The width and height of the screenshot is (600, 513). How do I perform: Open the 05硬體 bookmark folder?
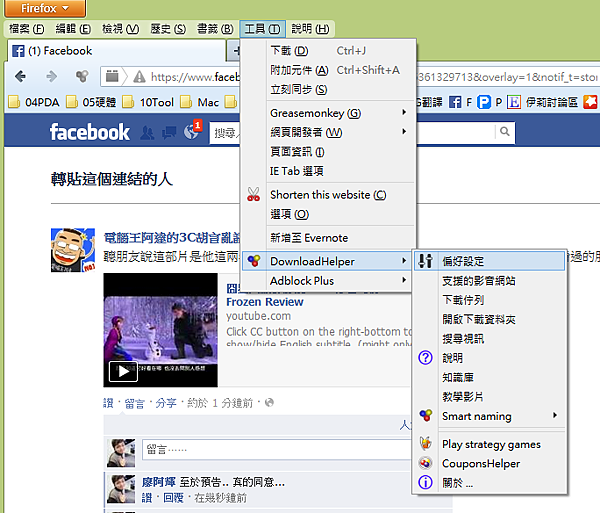tap(91, 102)
